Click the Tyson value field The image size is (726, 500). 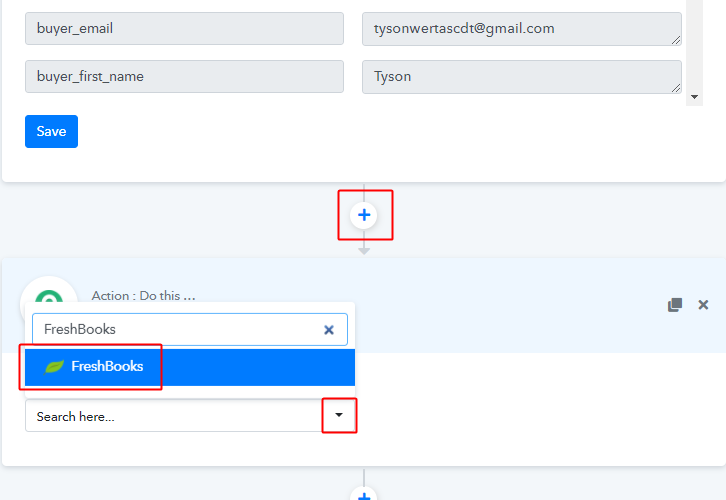(522, 77)
